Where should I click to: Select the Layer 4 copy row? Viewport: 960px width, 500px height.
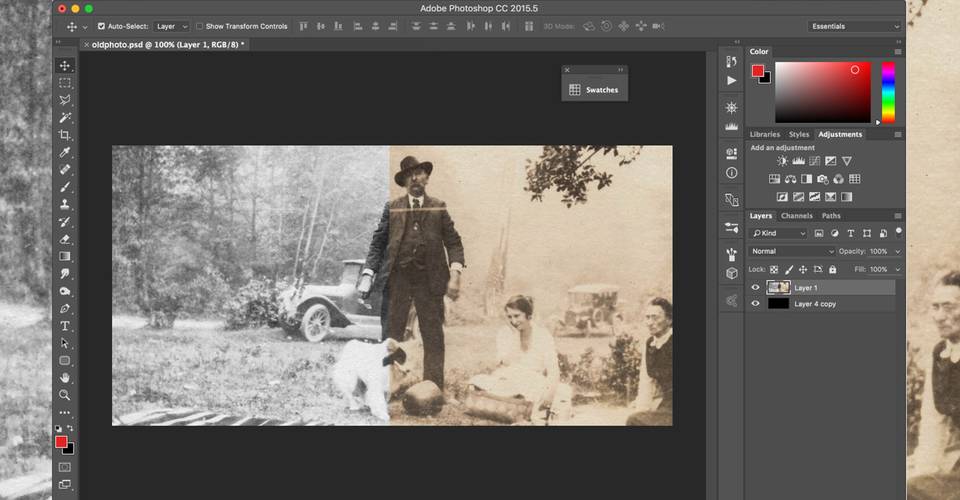tap(821, 304)
